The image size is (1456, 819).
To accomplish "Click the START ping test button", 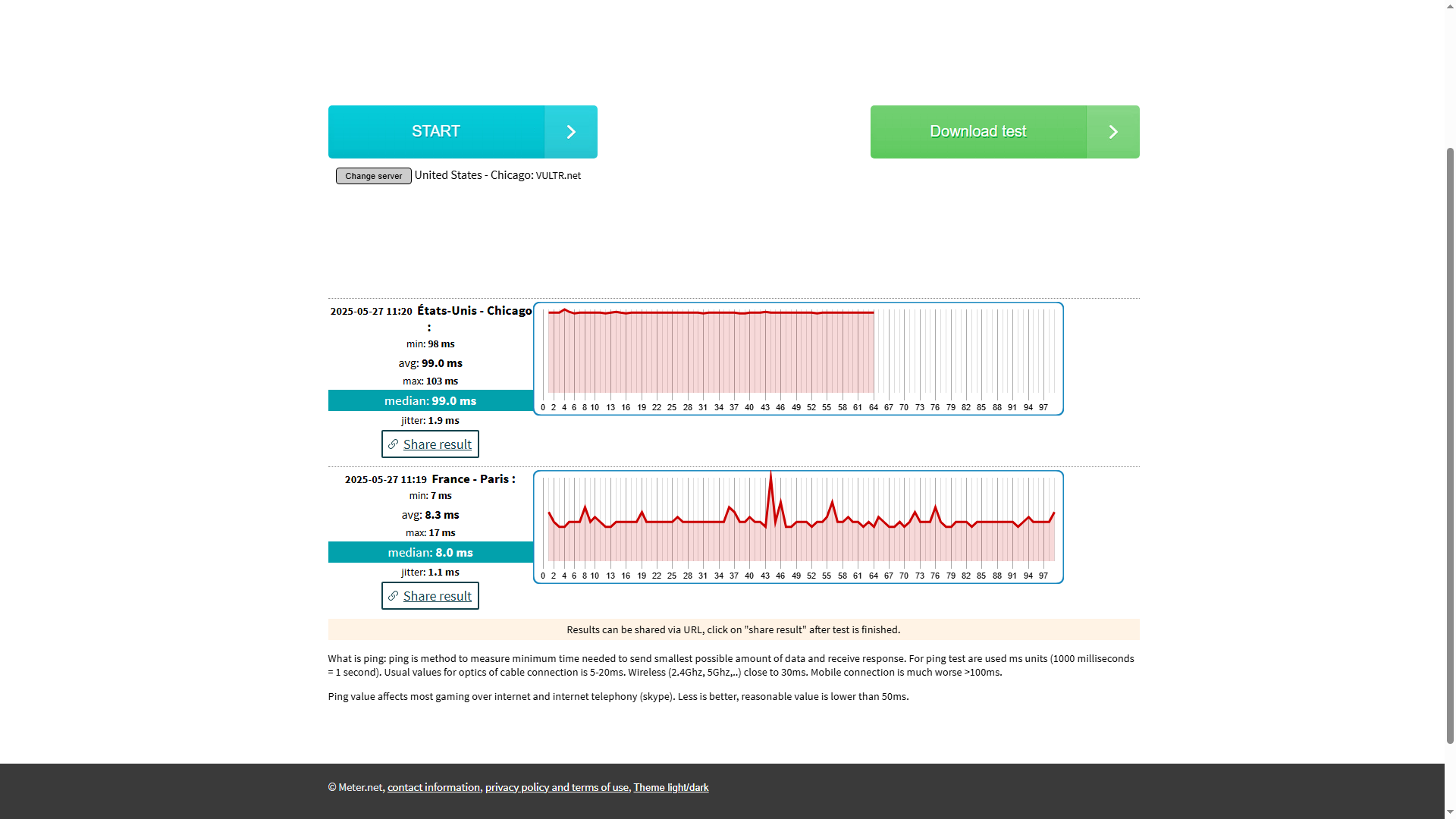I will click(x=436, y=132).
